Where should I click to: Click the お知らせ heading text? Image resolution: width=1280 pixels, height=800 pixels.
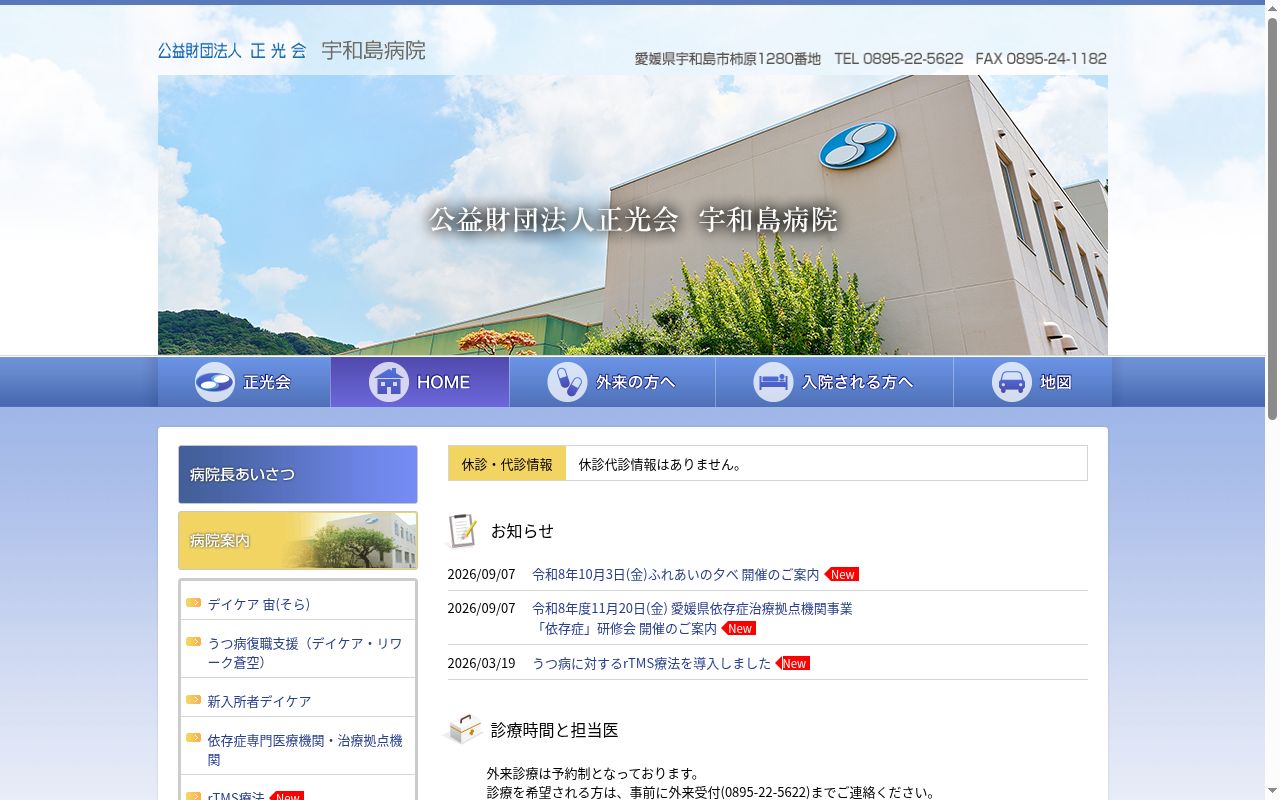522,530
